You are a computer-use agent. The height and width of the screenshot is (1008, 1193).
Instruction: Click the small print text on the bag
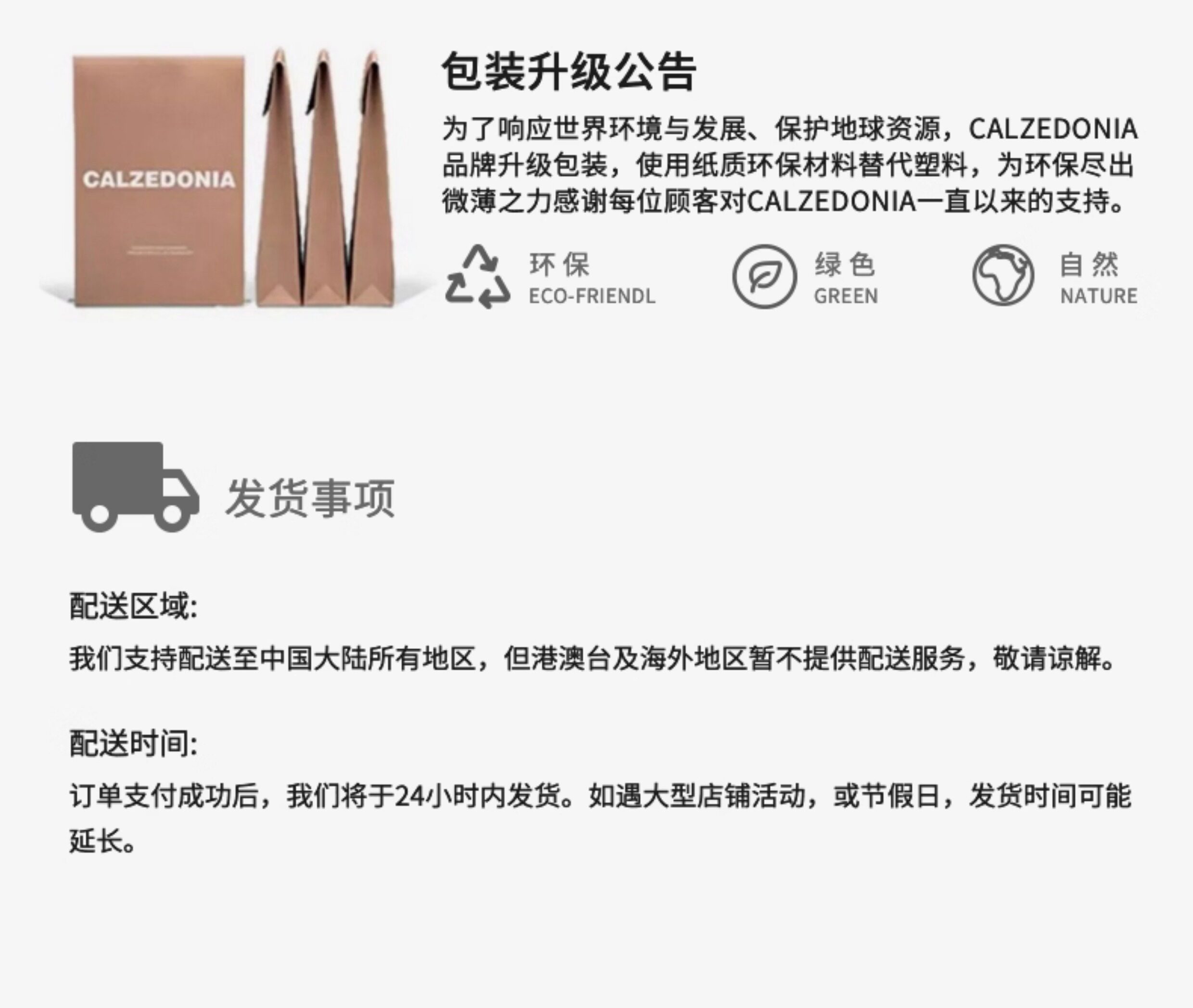click(x=159, y=249)
